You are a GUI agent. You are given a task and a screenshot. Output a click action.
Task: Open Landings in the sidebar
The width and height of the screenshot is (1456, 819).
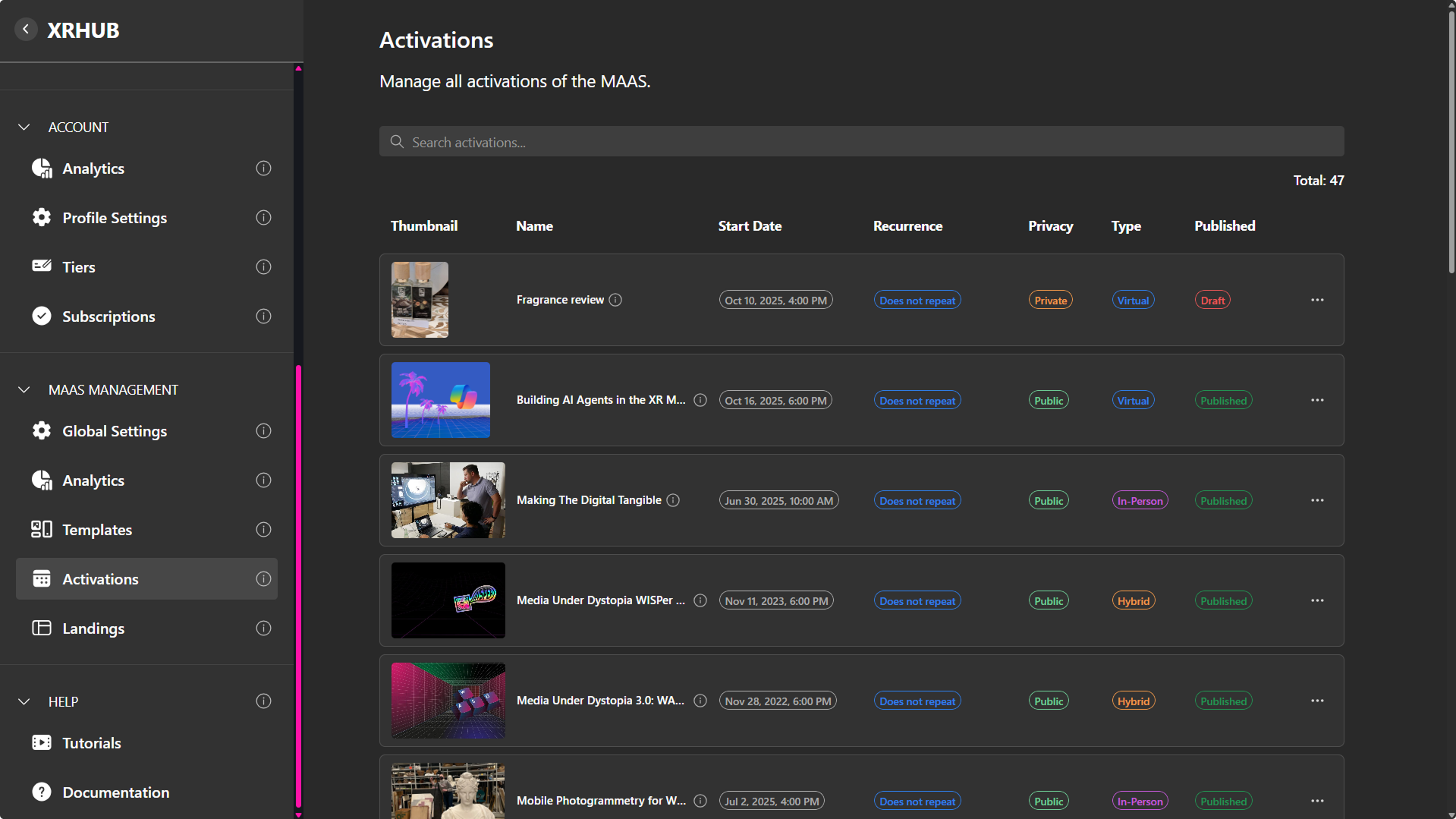point(93,628)
